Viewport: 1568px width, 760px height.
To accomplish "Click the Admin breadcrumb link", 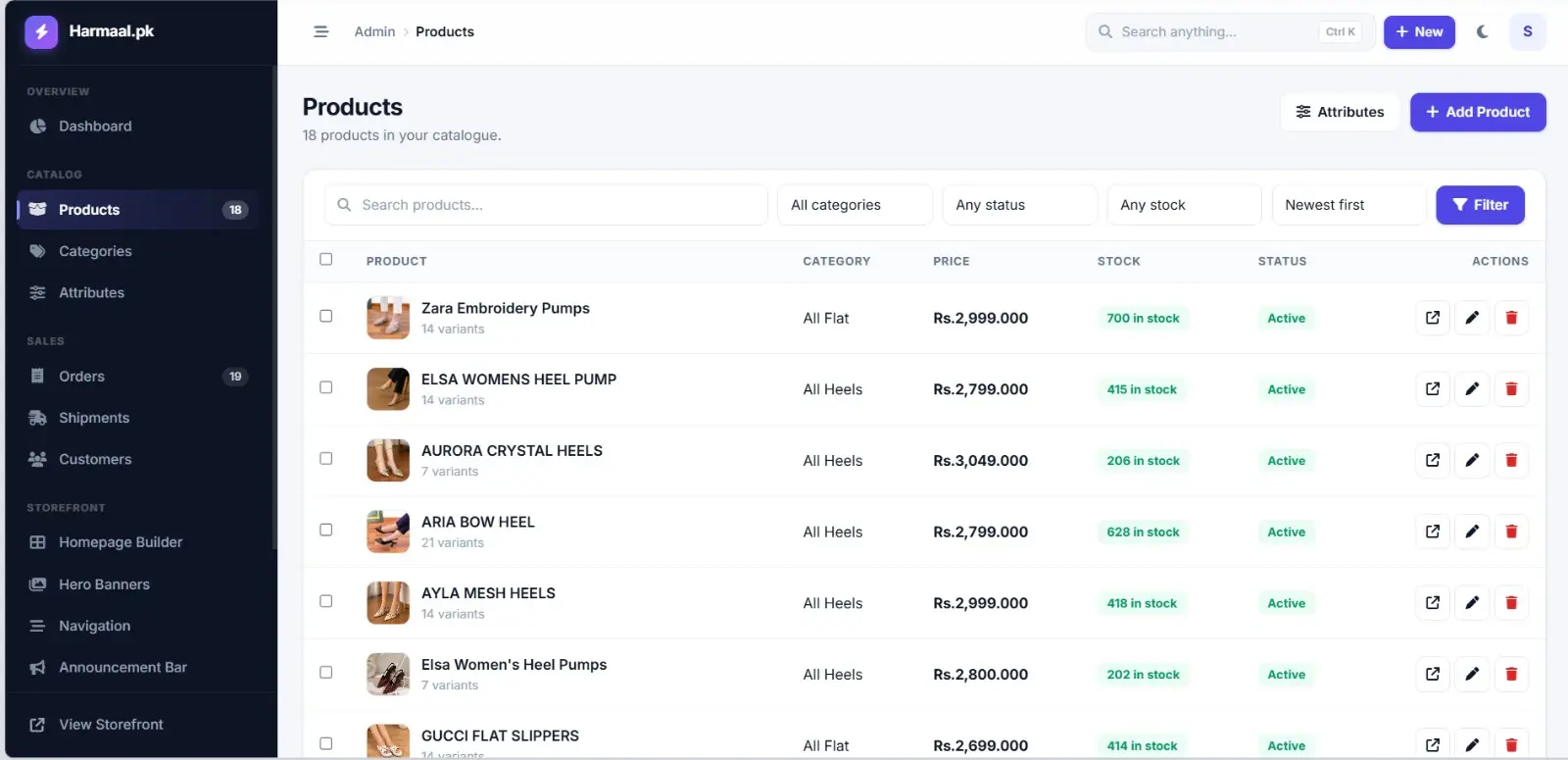I will (x=374, y=31).
